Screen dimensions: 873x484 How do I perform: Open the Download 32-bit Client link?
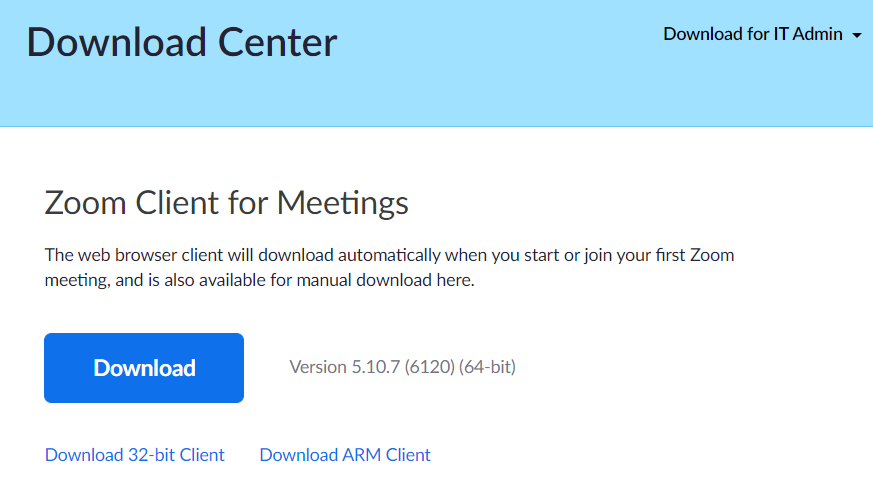(135, 455)
